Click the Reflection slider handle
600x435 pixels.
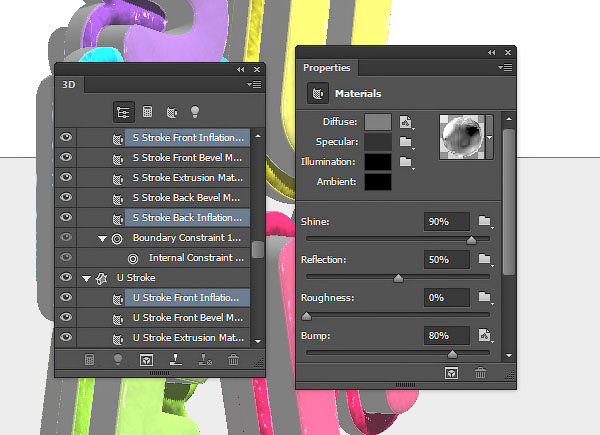click(x=398, y=278)
